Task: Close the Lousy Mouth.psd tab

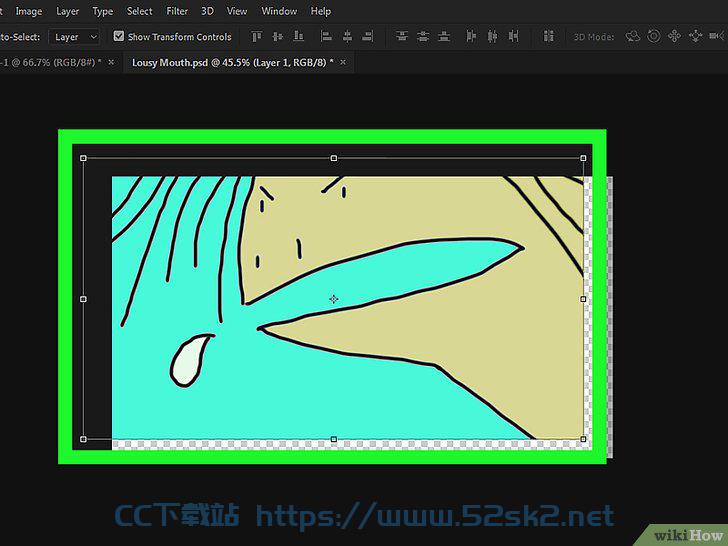Action: pos(343,62)
